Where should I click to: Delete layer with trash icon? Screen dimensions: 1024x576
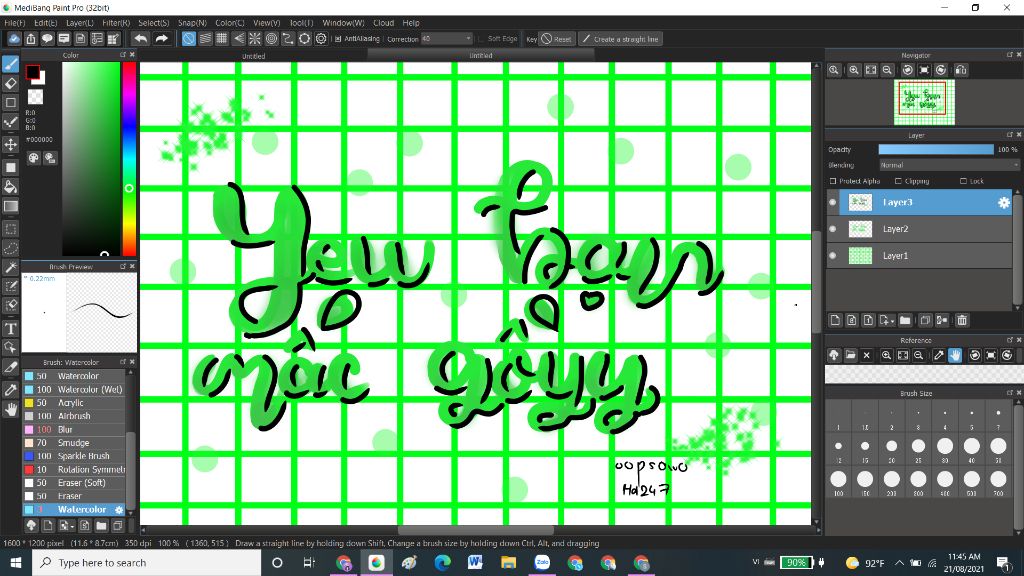point(962,320)
